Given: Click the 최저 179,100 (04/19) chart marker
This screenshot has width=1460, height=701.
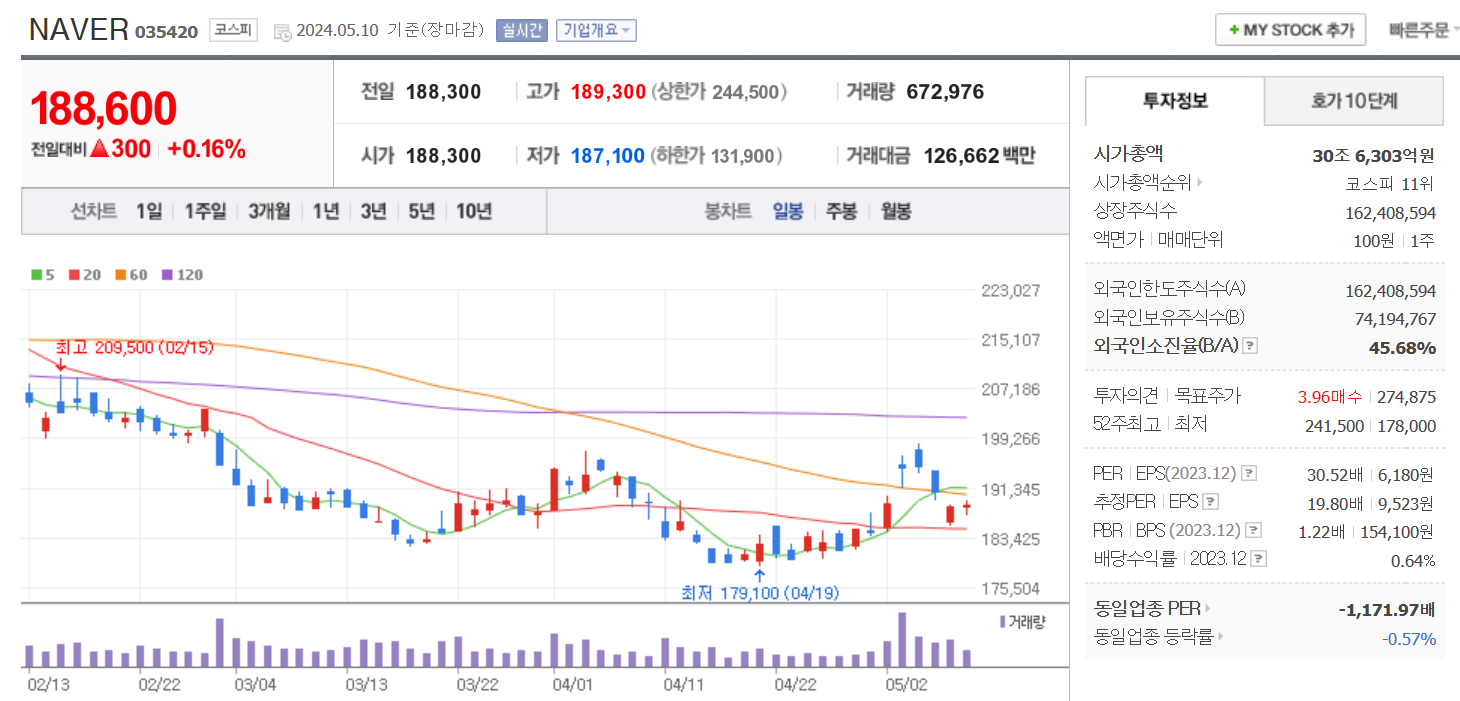Looking at the screenshot, I should 760,592.
